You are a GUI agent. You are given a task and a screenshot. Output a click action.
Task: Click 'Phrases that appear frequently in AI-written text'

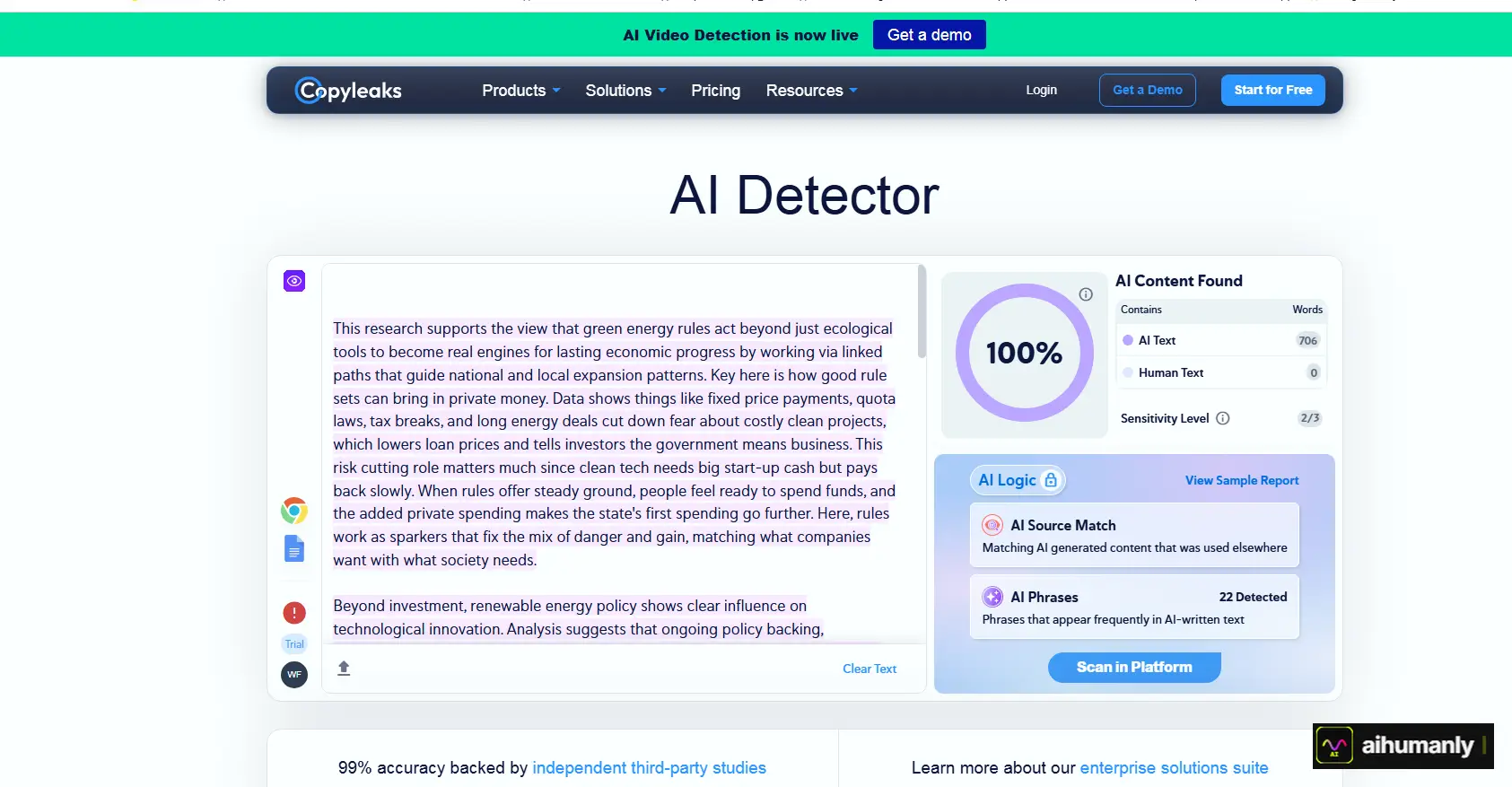coord(1113,619)
